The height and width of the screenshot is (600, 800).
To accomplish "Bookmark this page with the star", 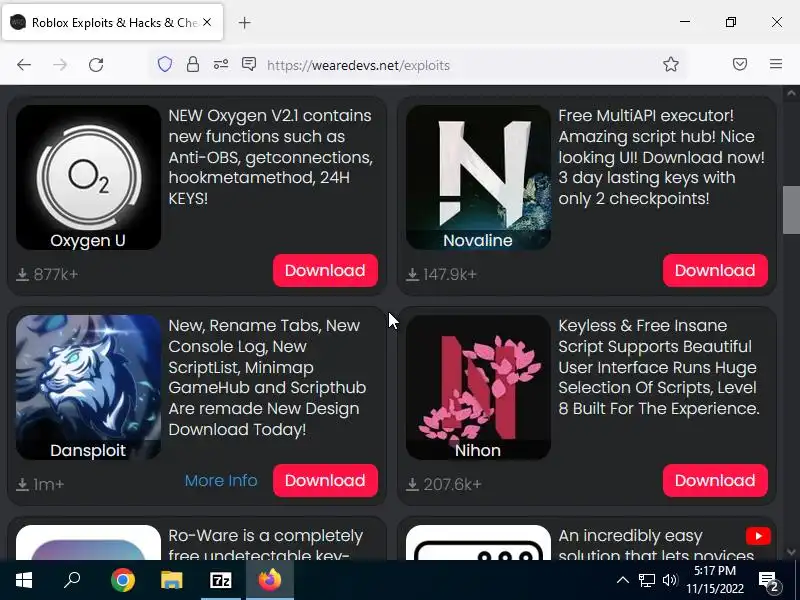I will 671,64.
